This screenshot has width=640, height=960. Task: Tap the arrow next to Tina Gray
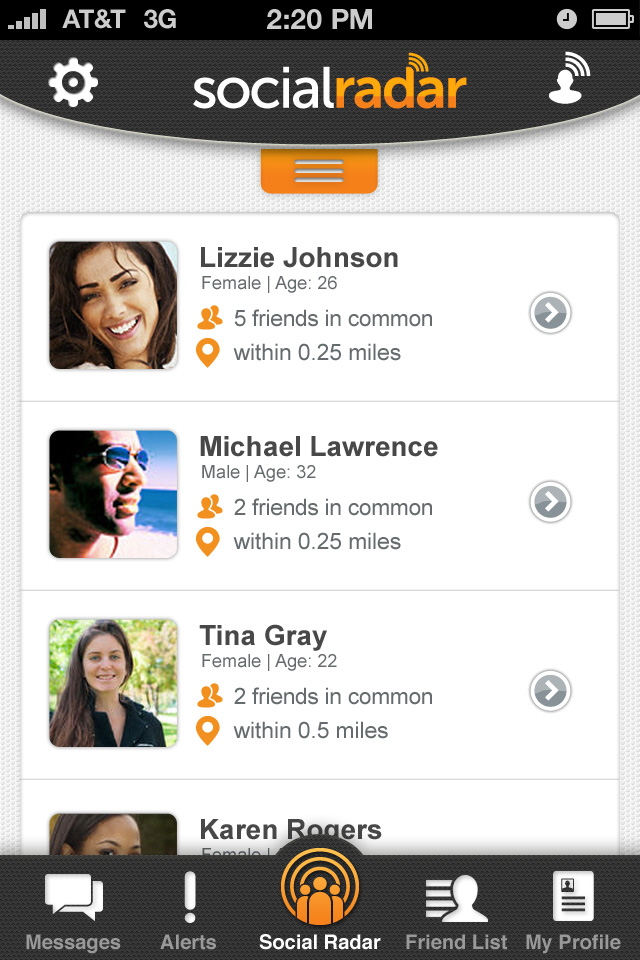point(550,691)
